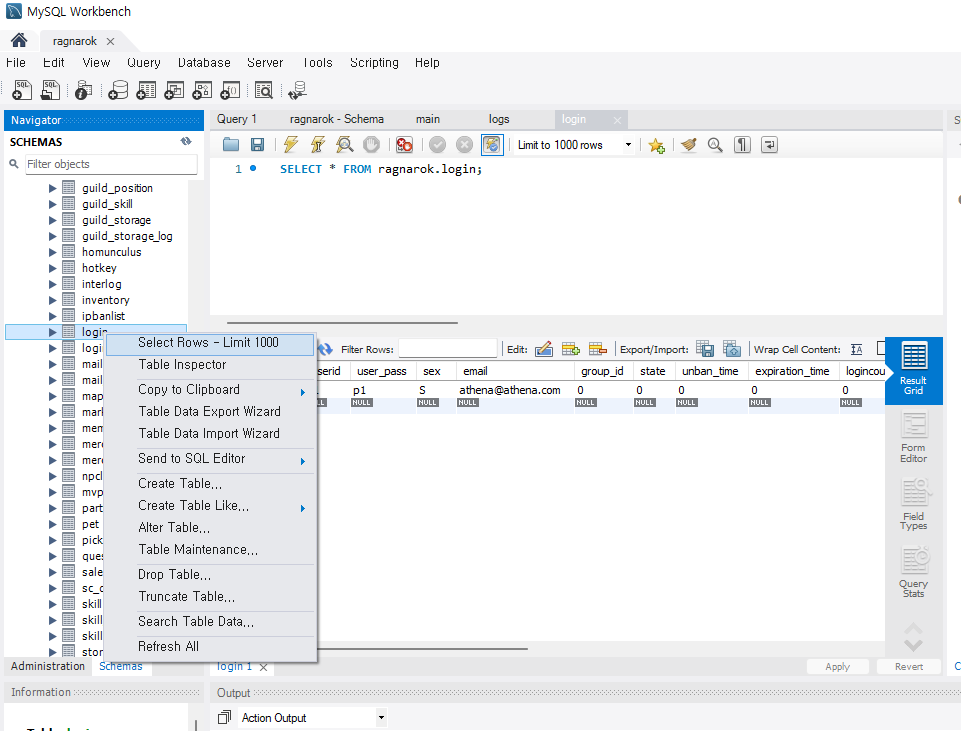
Task: Rollback the transaction X icon
Action: 465,145
